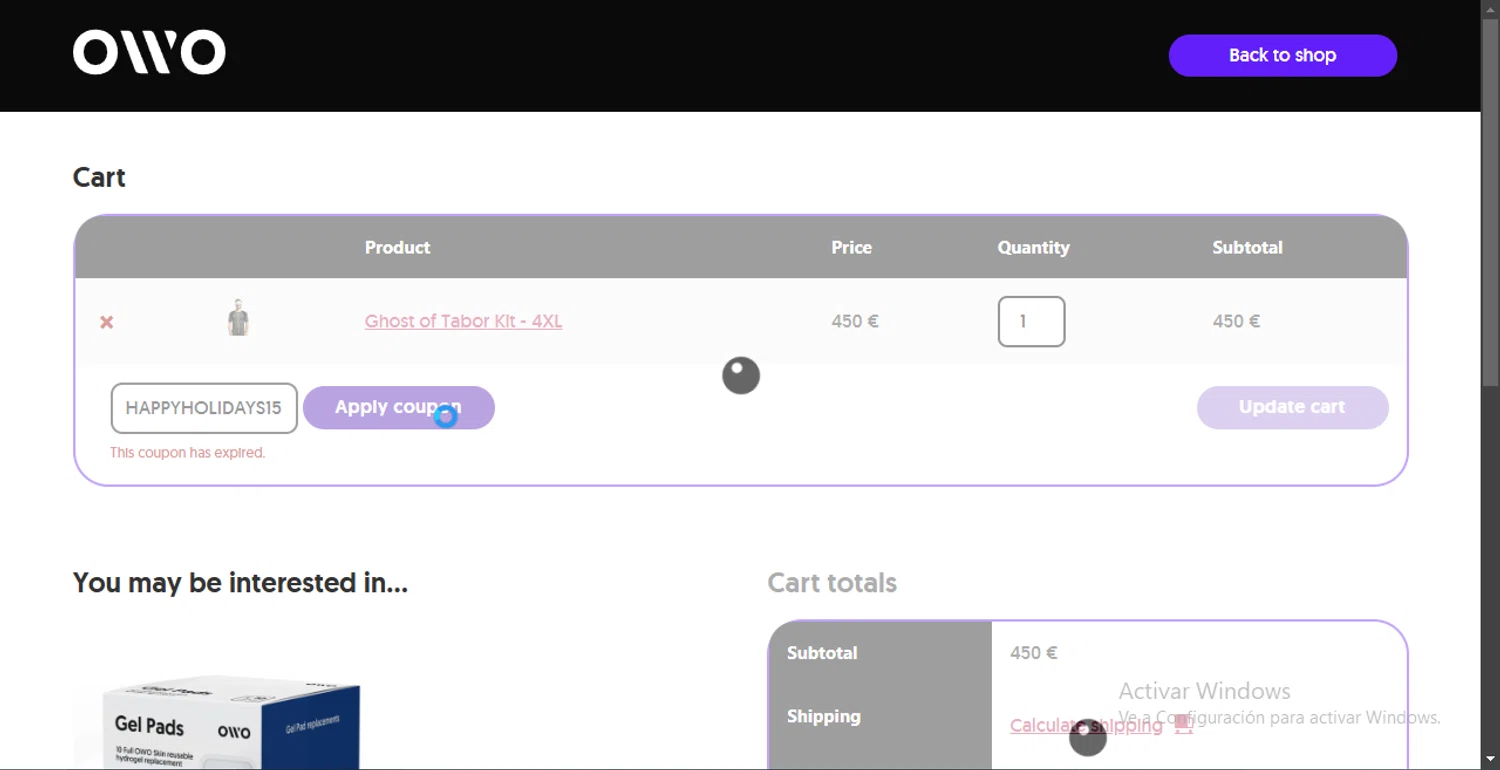This screenshot has height=770, width=1500.
Task: Click the Subtotal column header
Action: pos(1247,247)
